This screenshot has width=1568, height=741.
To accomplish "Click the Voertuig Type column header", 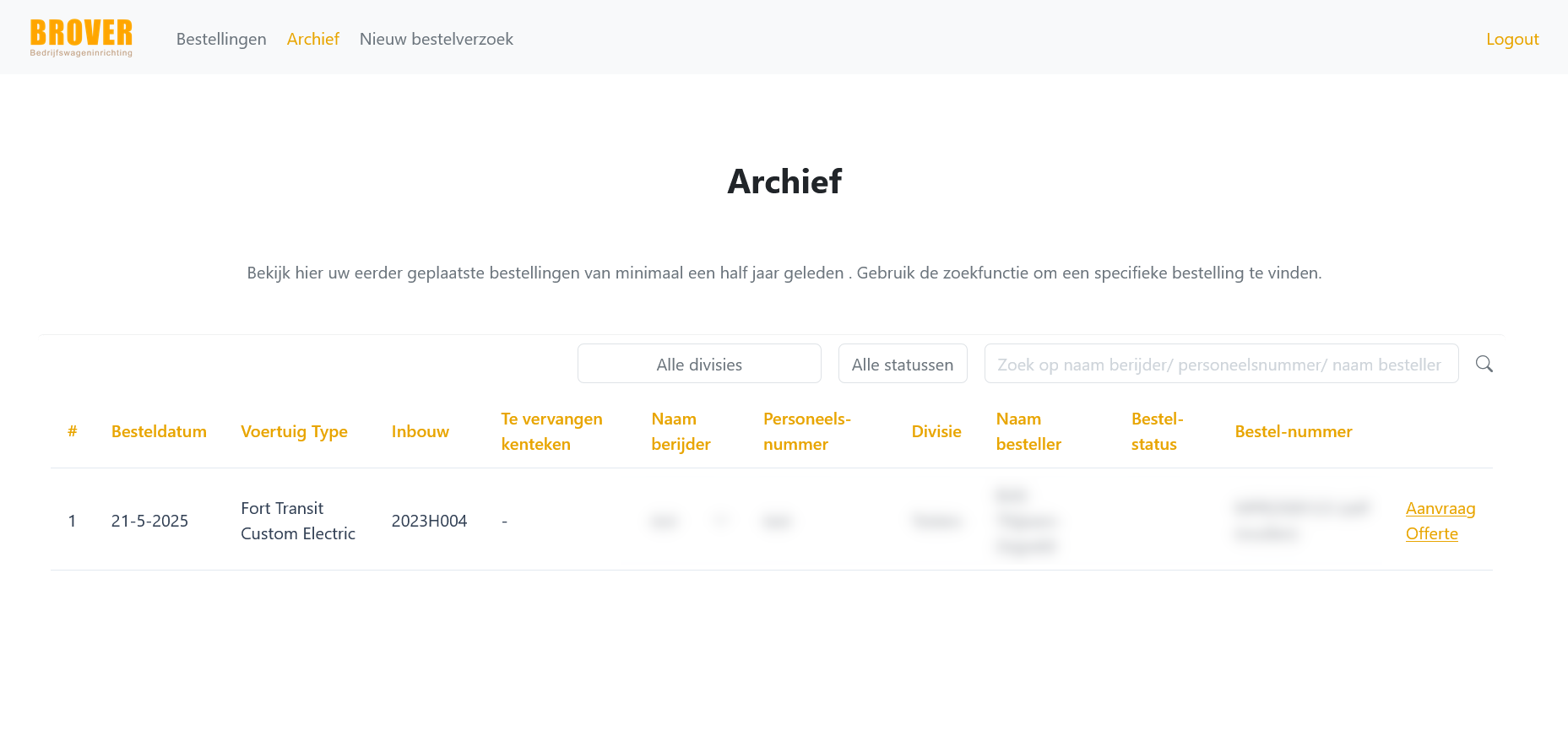I will [294, 431].
